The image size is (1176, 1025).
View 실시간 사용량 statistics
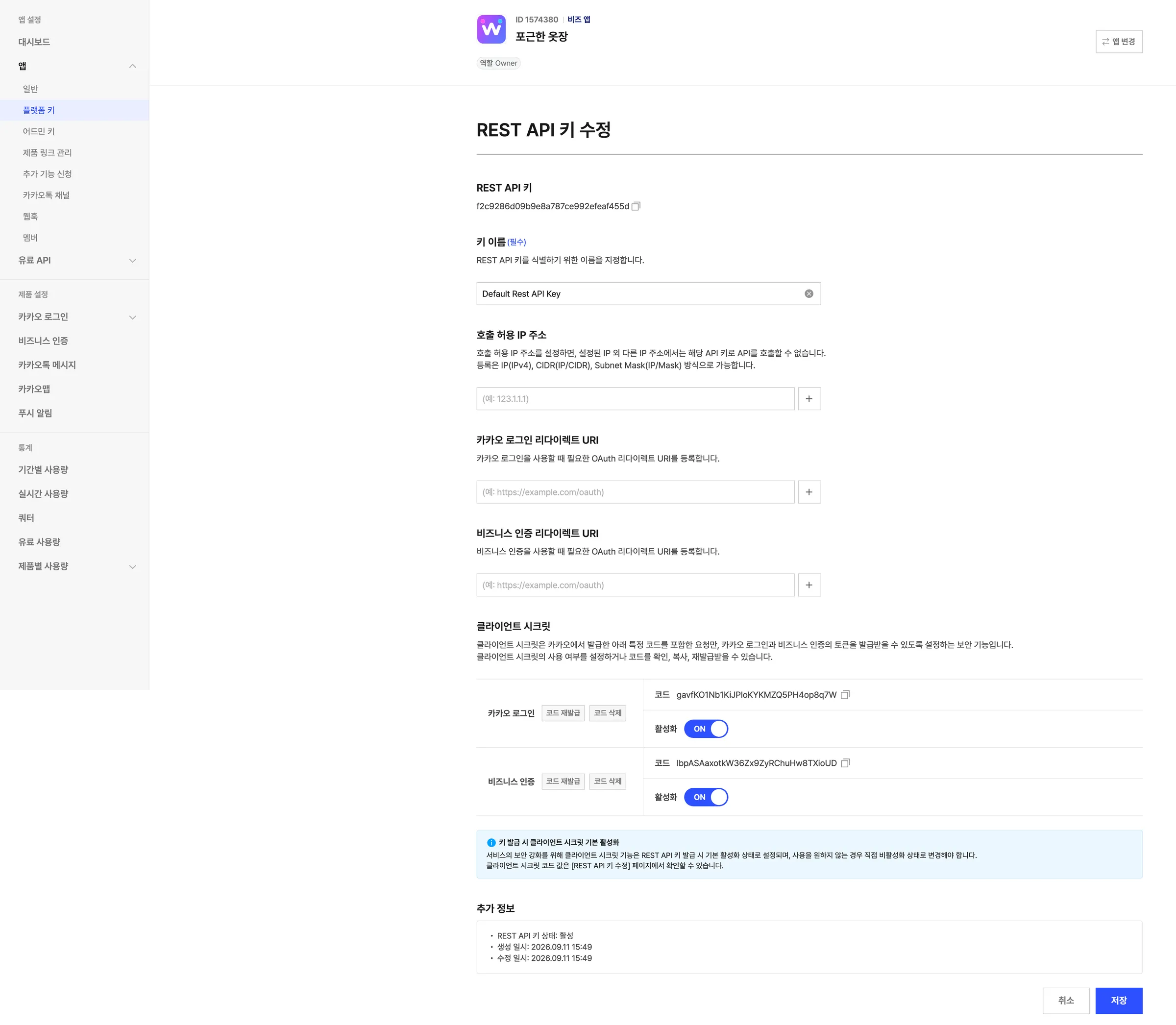tap(44, 493)
